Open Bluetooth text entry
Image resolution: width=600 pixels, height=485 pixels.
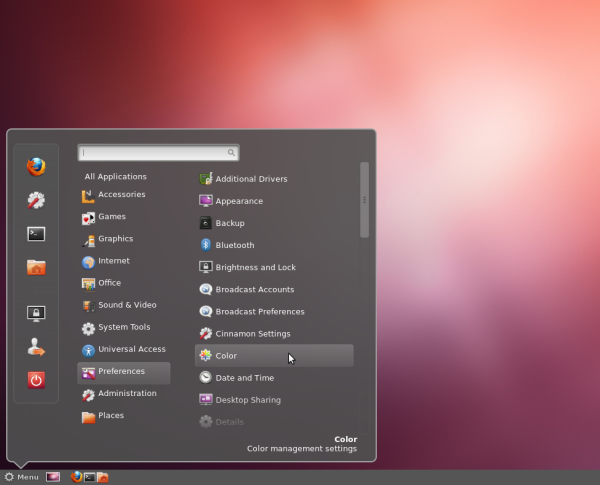click(x=235, y=245)
